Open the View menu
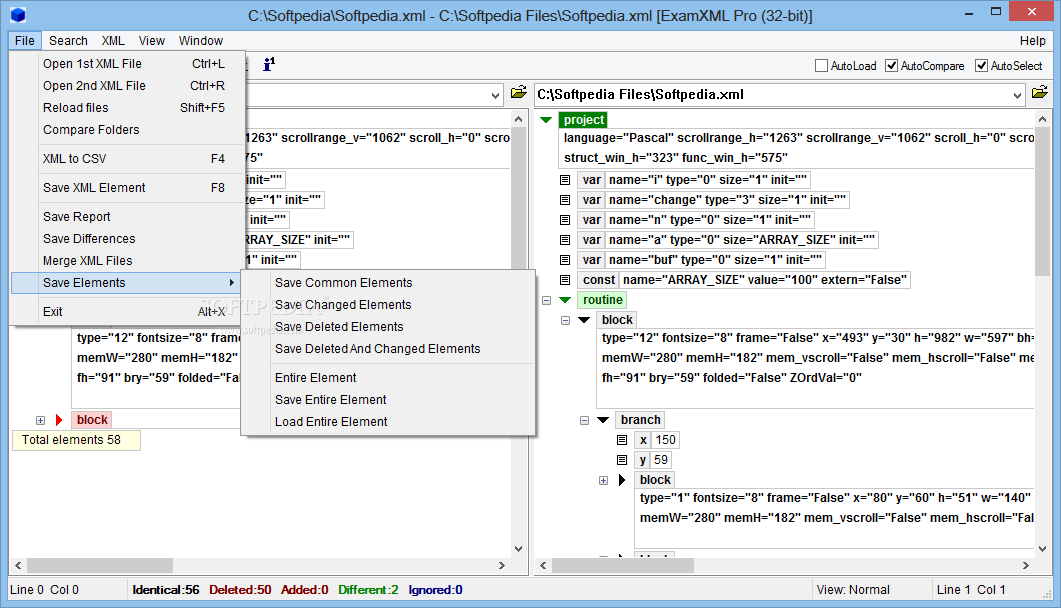 (152, 41)
